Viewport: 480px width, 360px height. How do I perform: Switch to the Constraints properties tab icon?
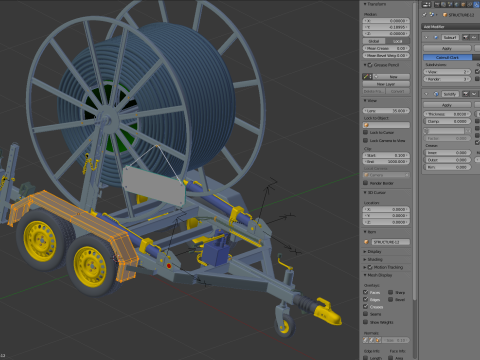470,5
